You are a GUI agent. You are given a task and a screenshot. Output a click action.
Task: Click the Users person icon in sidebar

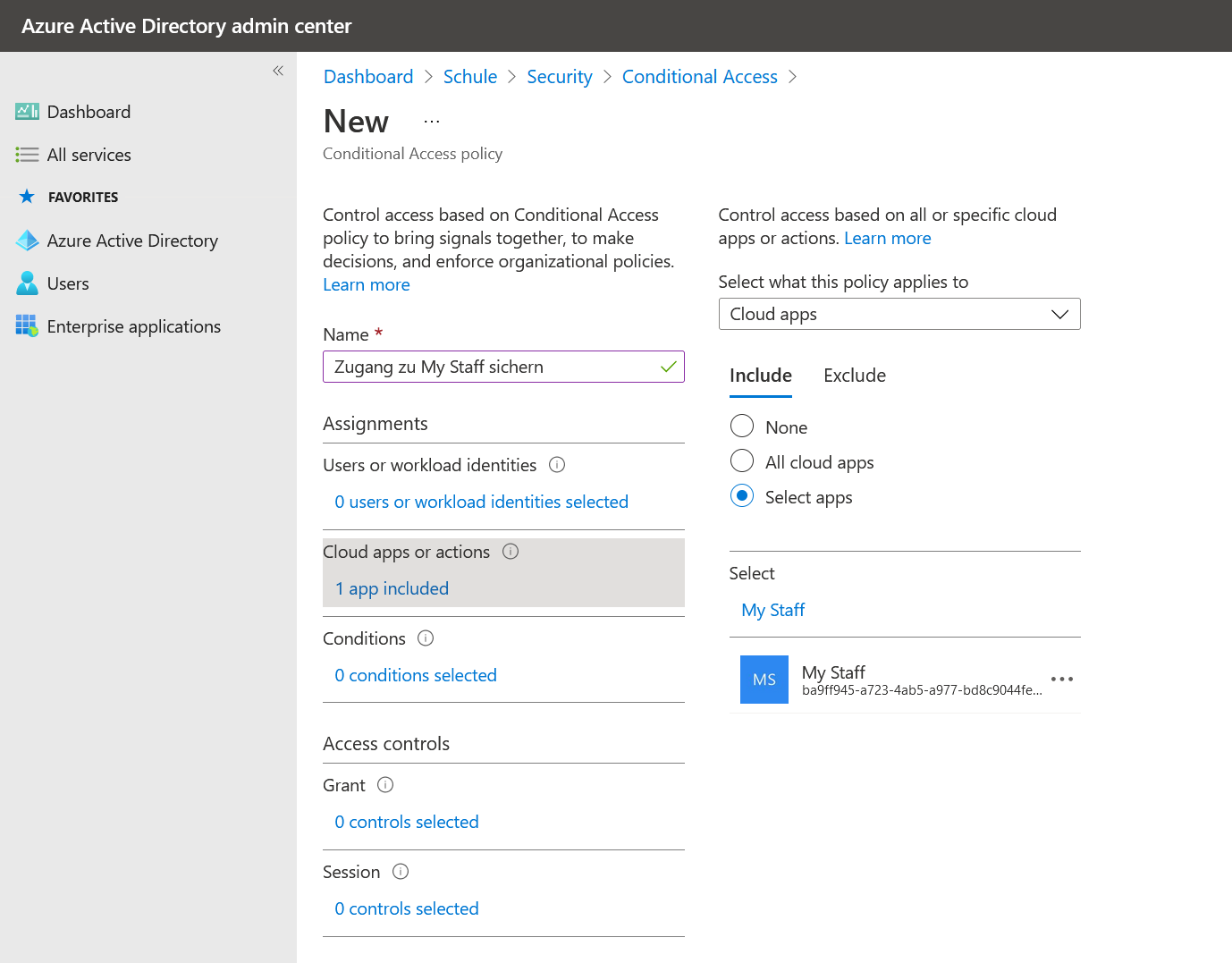click(x=27, y=283)
